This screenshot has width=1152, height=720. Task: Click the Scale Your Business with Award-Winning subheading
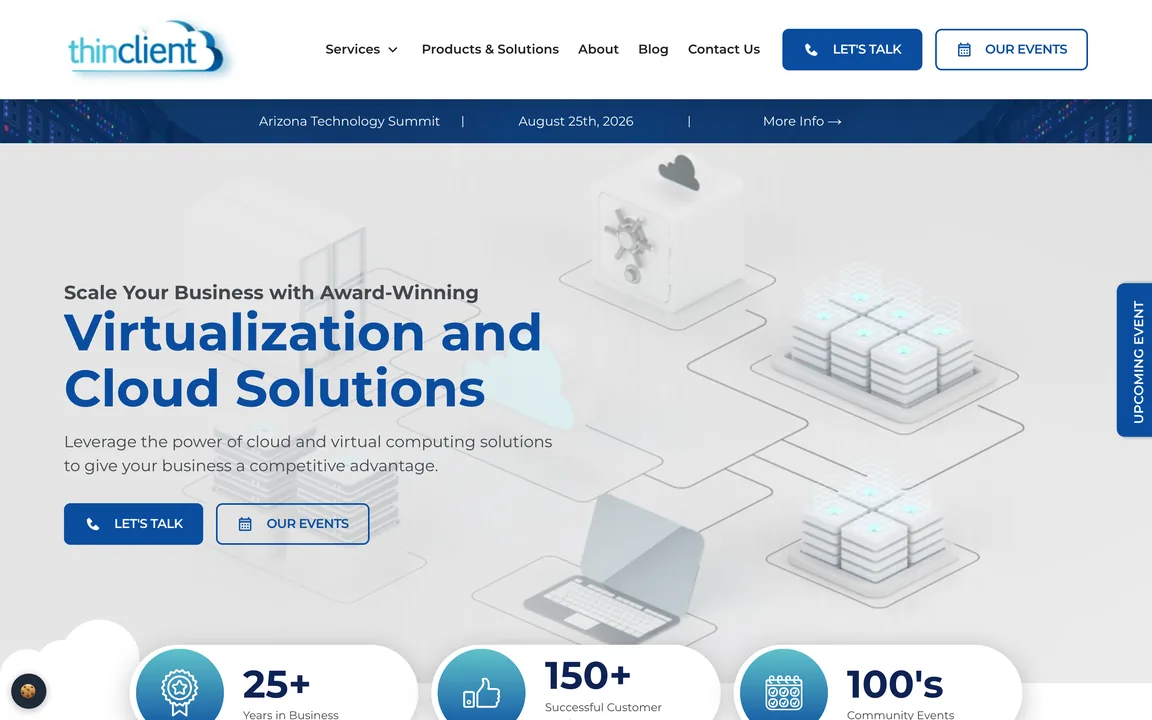(x=271, y=292)
